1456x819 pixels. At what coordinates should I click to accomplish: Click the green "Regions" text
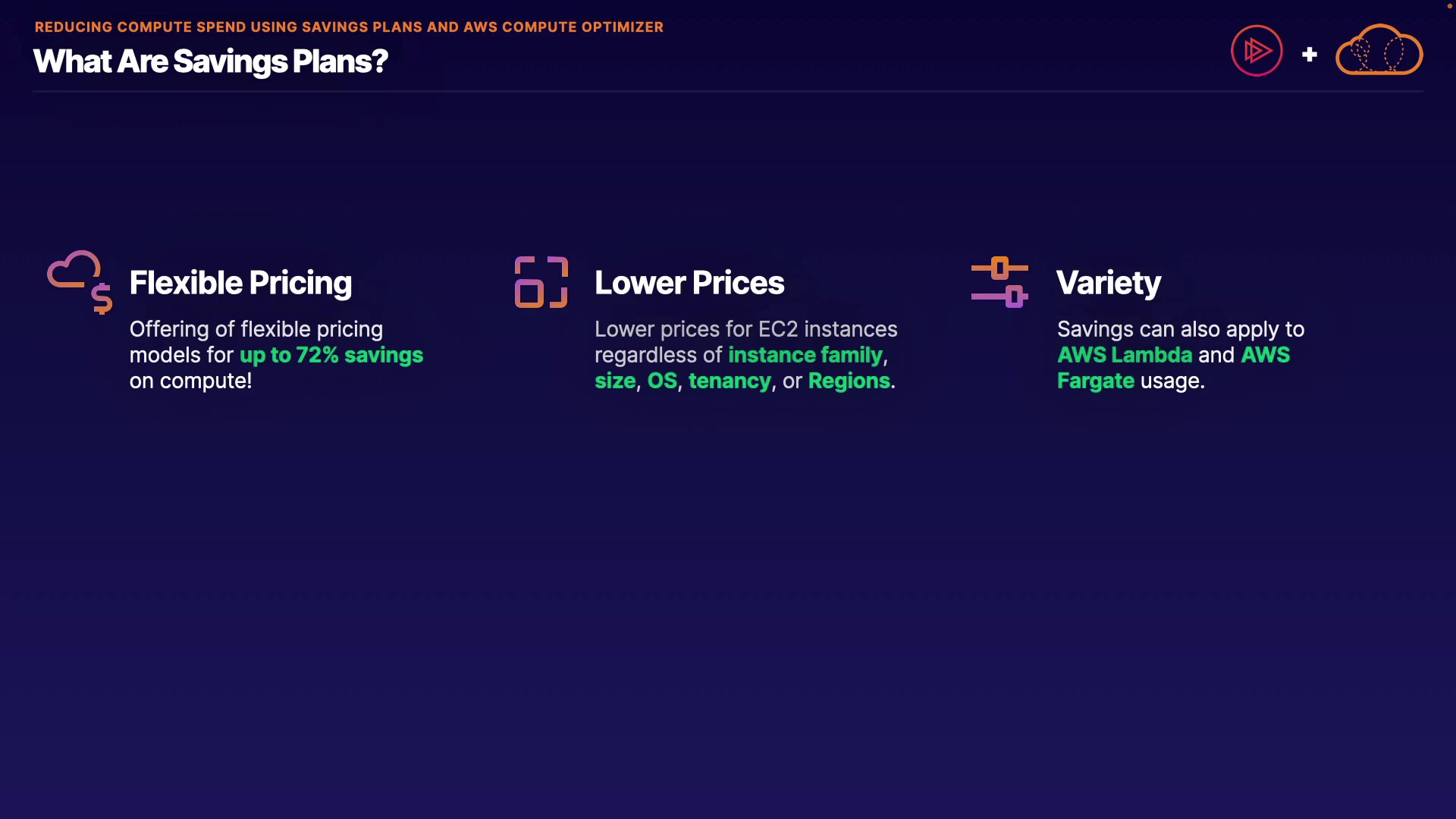[849, 381]
